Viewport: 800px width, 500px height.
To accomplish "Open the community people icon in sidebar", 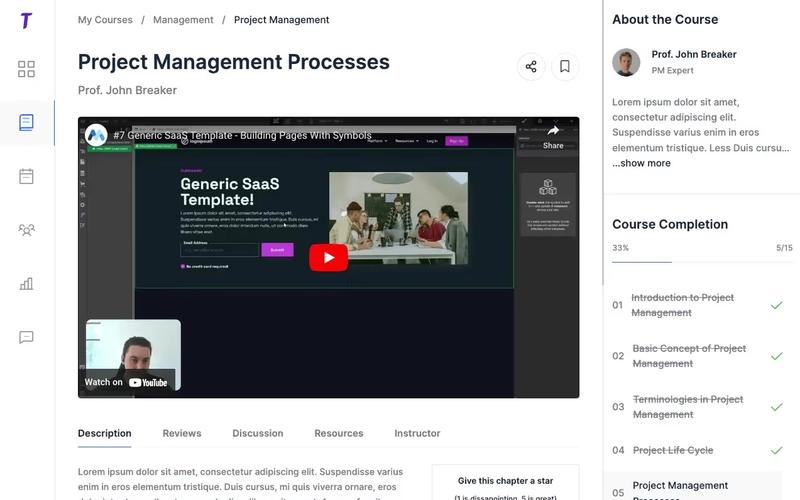I will point(27,230).
